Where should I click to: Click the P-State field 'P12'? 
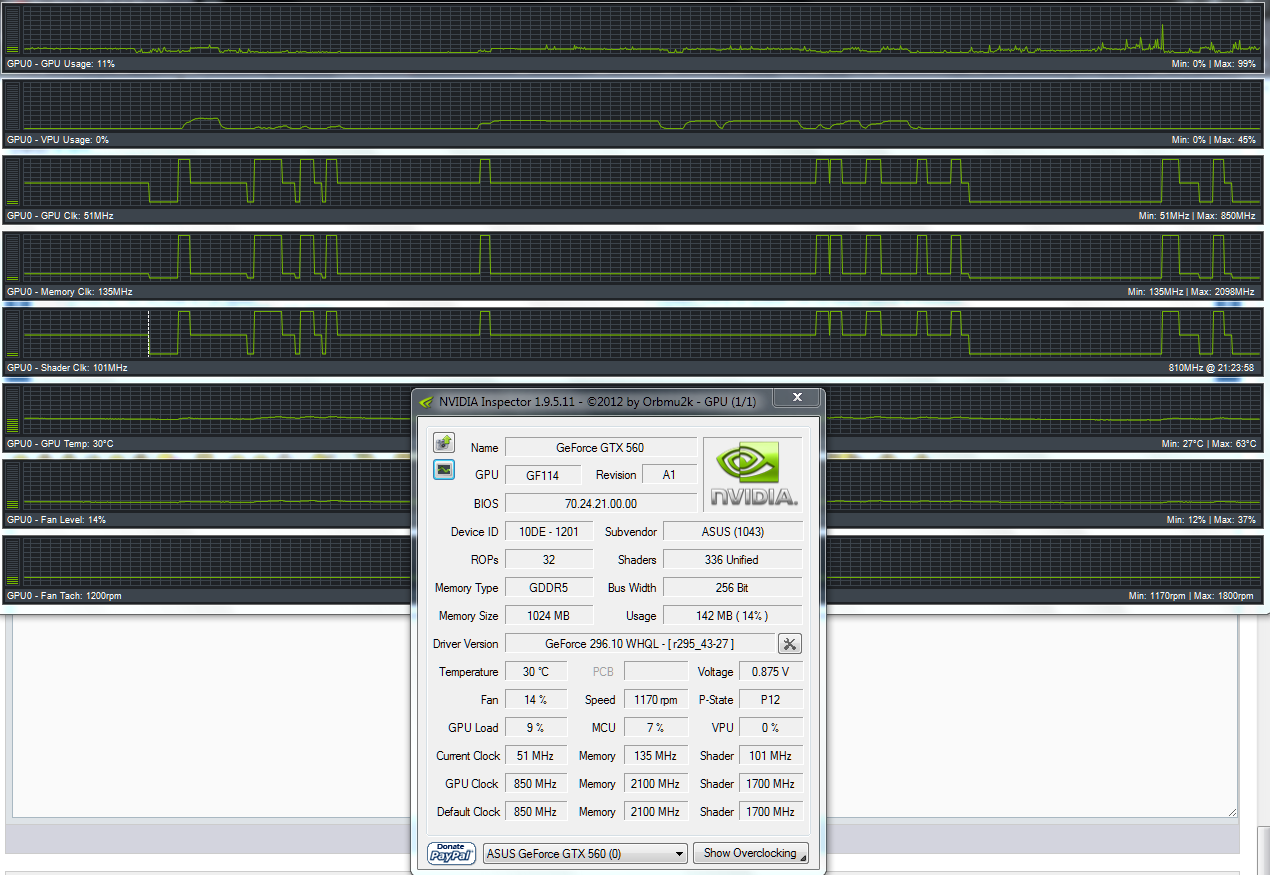point(770,700)
